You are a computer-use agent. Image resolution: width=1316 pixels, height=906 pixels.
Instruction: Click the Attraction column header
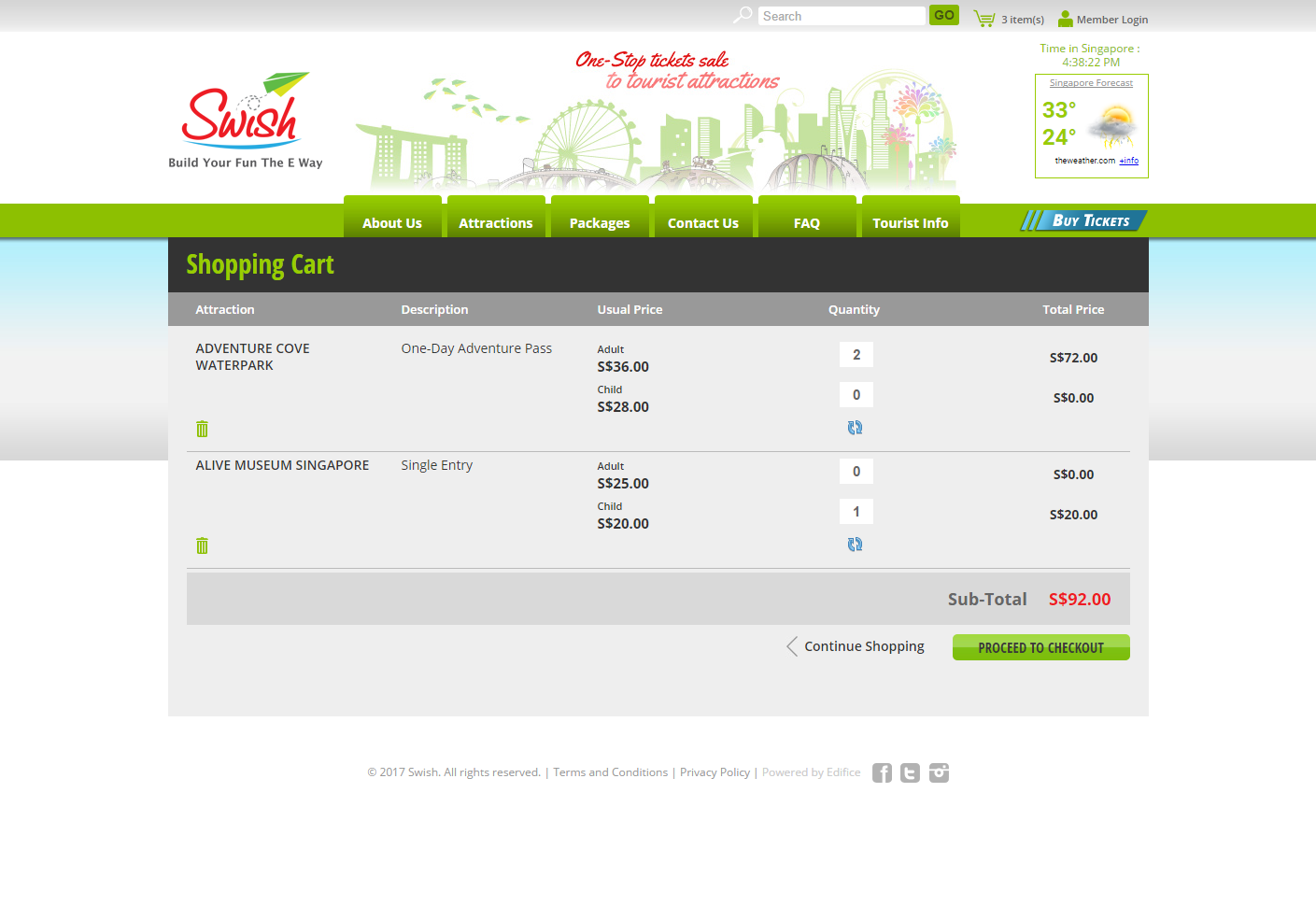point(225,309)
